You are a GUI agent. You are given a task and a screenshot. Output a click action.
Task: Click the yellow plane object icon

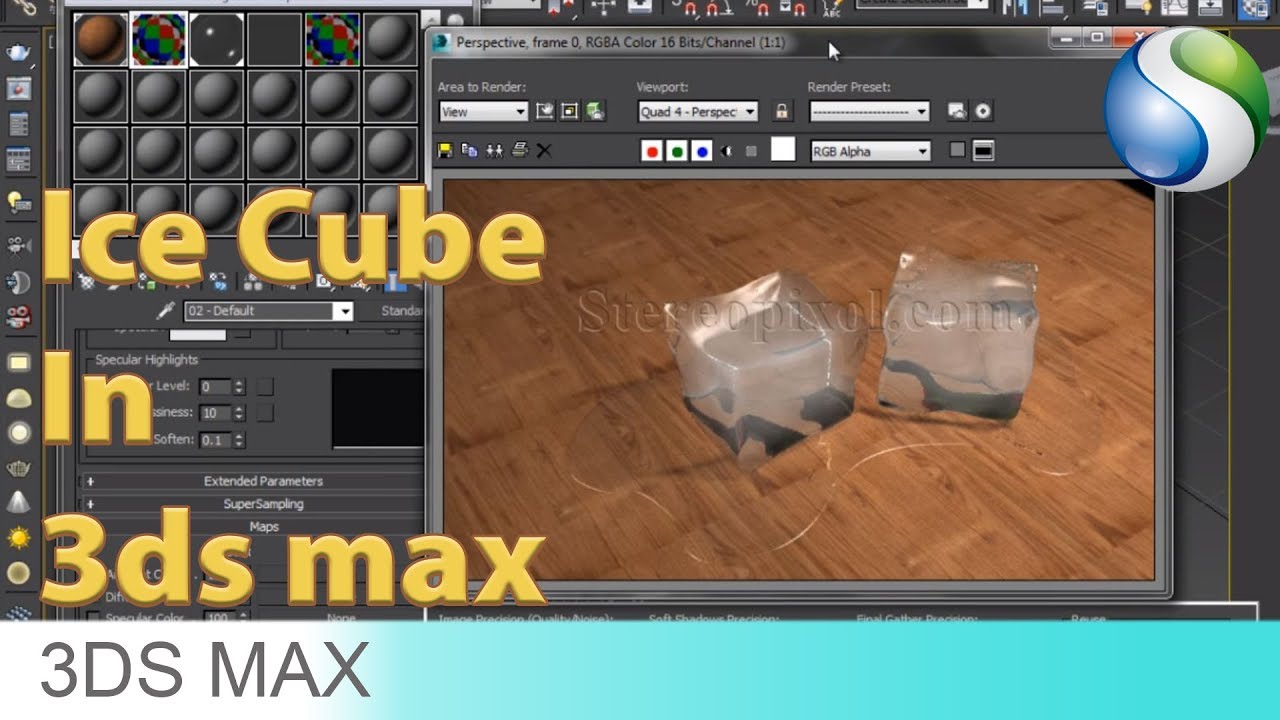(x=18, y=362)
